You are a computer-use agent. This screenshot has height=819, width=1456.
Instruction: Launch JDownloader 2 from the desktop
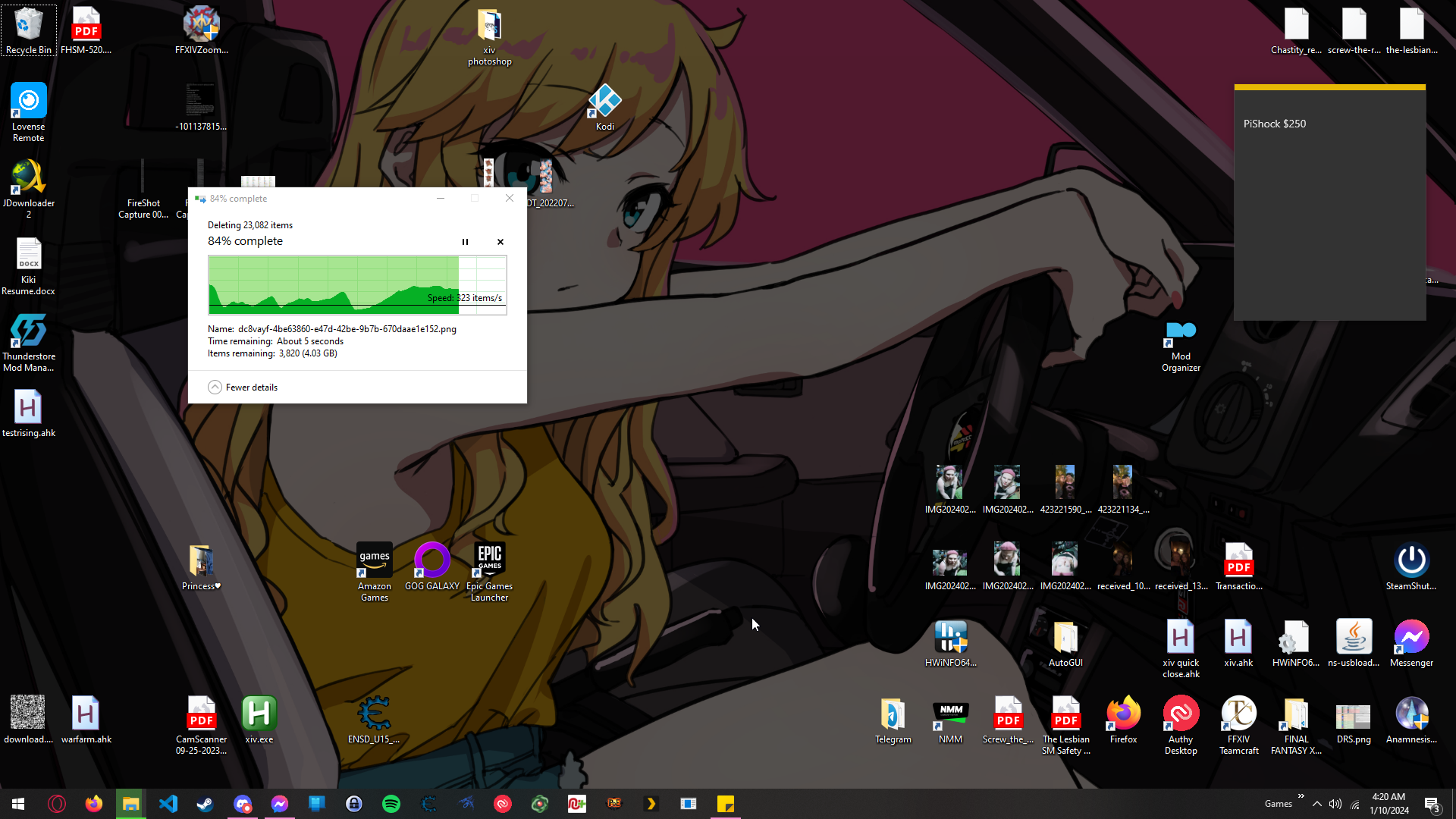point(29,189)
